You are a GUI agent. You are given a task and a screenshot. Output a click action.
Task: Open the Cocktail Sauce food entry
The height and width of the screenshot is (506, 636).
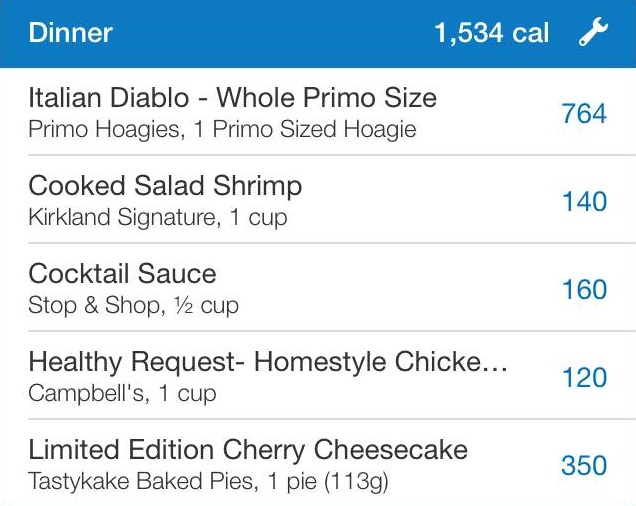pos(122,274)
